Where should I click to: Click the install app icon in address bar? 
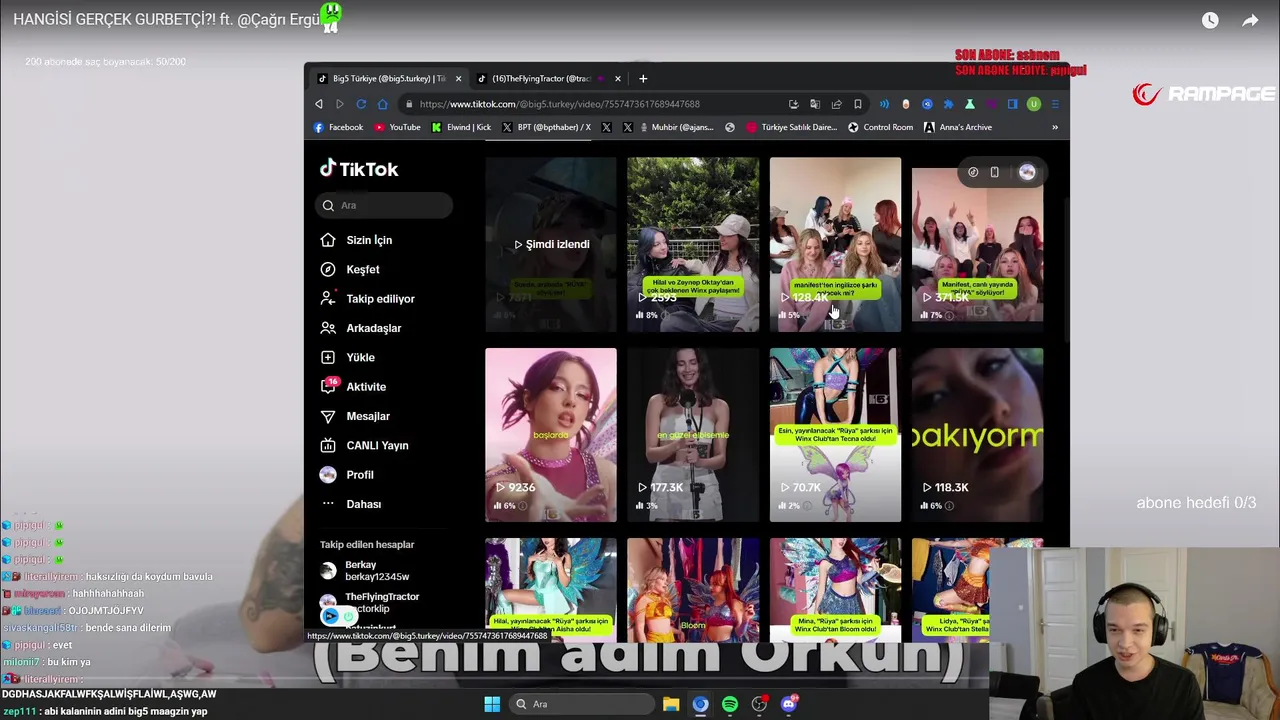tap(793, 104)
